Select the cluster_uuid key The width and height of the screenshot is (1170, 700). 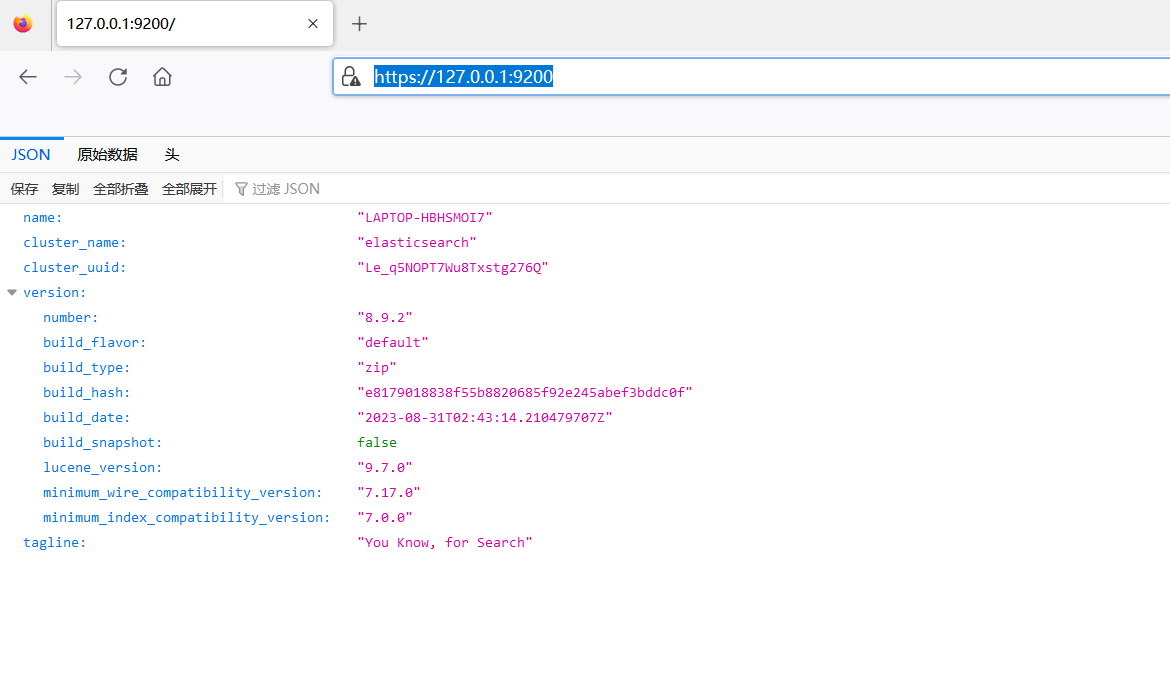75,267
